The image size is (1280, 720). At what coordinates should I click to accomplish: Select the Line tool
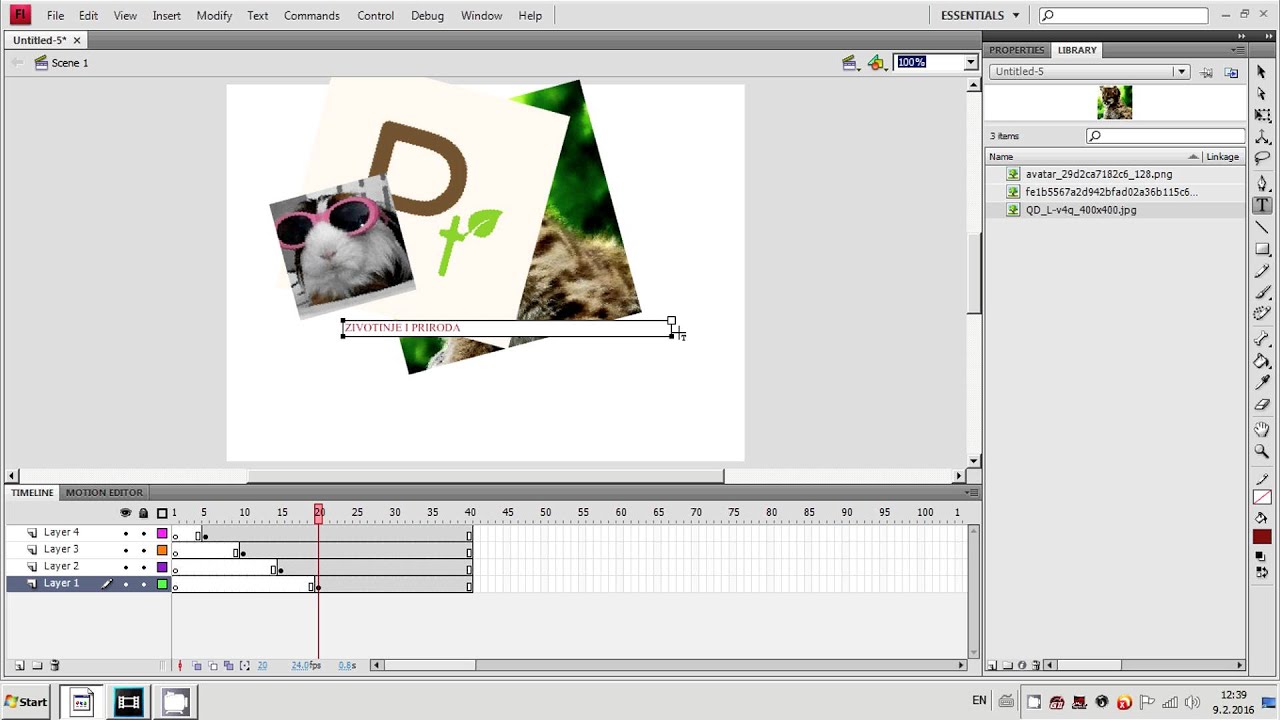(1262, 228)
